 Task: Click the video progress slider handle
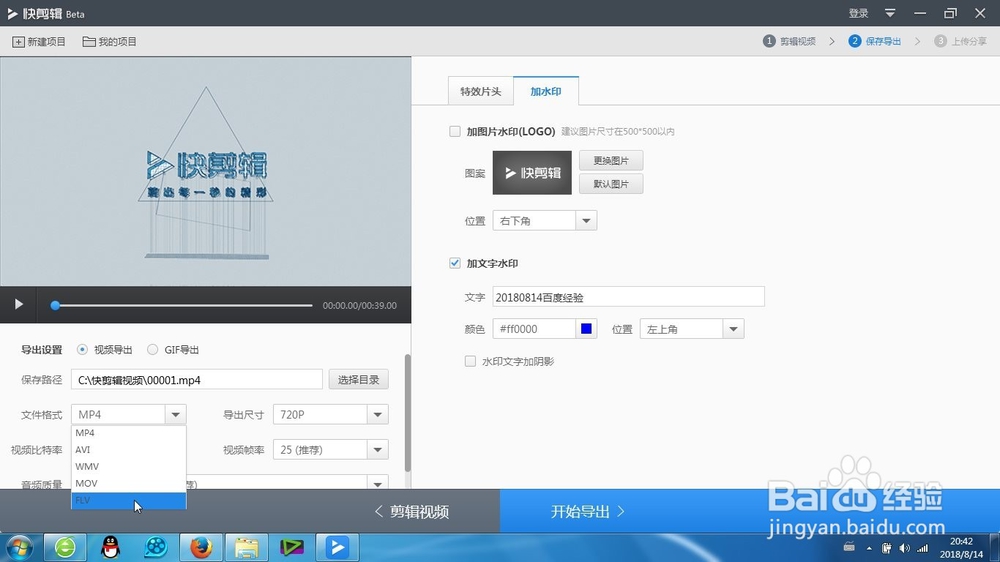(x=55, y=305)
